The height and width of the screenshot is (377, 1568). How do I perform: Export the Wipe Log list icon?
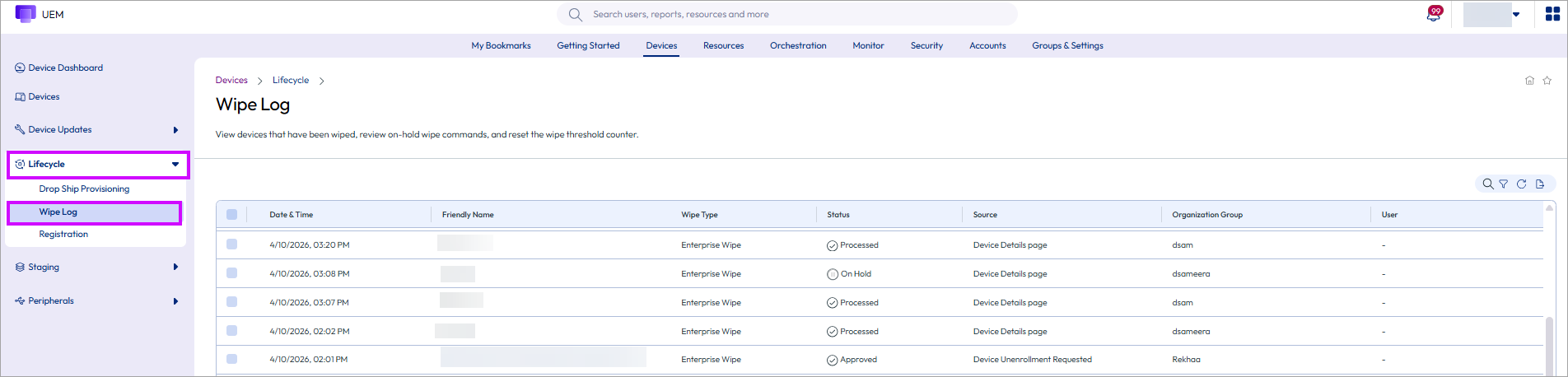[x=1540, y=184]
